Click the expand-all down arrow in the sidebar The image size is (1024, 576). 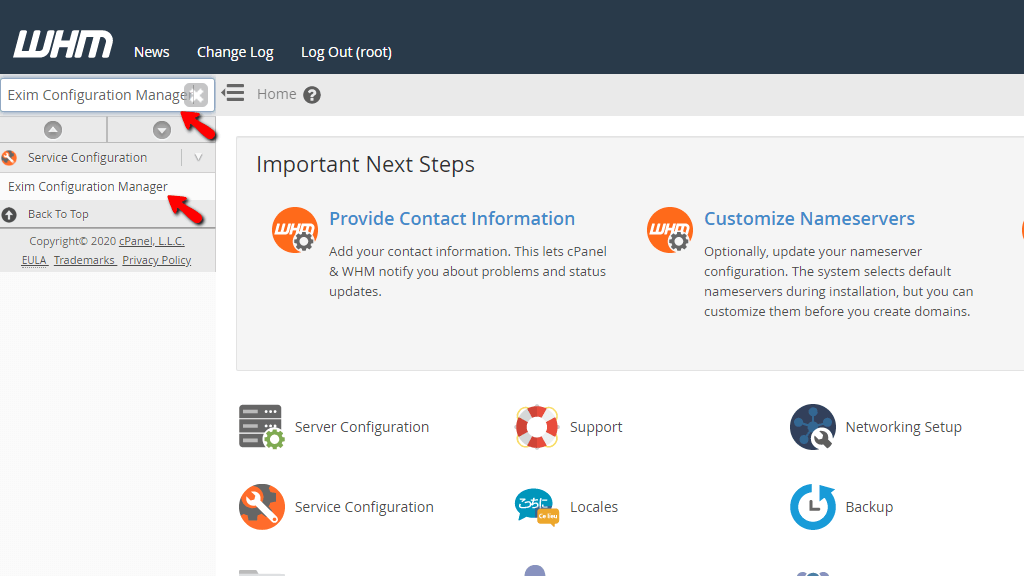tap(162, 130)
